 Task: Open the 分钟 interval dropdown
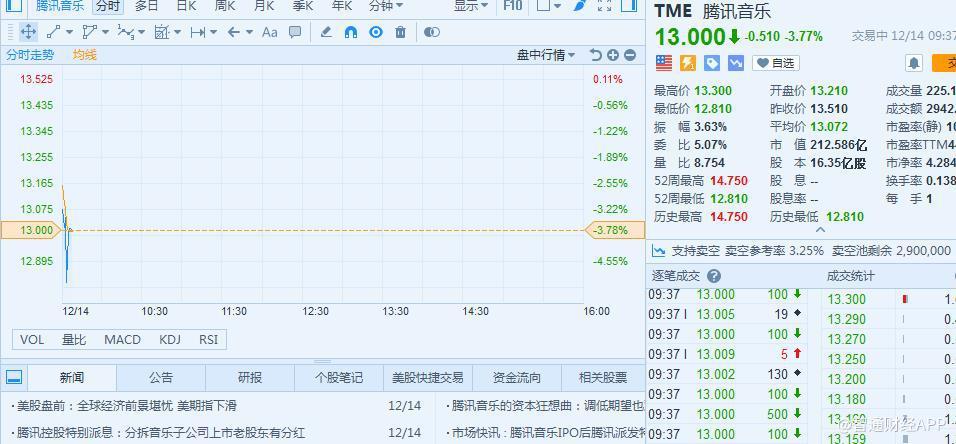[x=386, y=6]
